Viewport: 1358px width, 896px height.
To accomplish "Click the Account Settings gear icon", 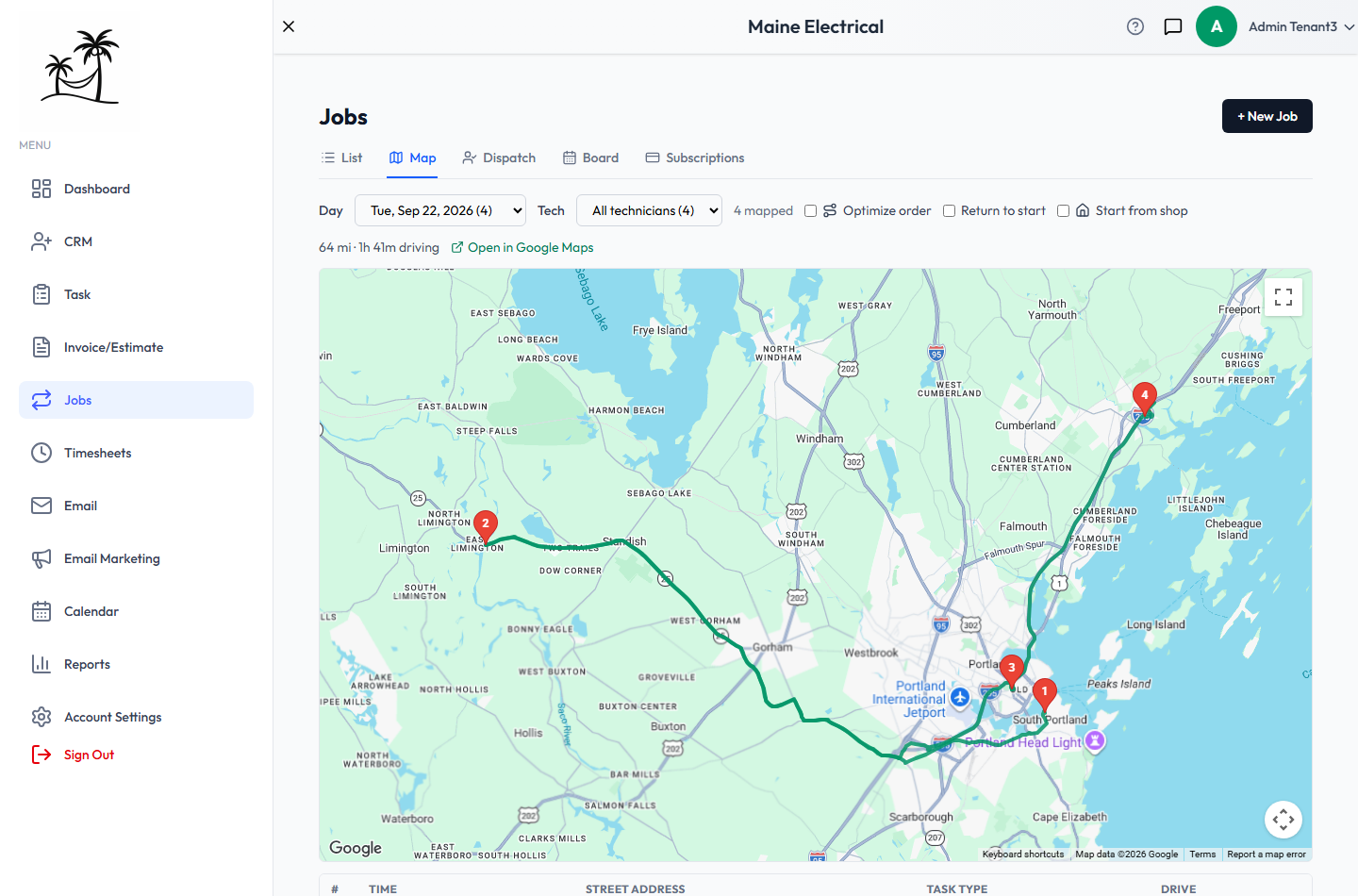I will point(41,717).
